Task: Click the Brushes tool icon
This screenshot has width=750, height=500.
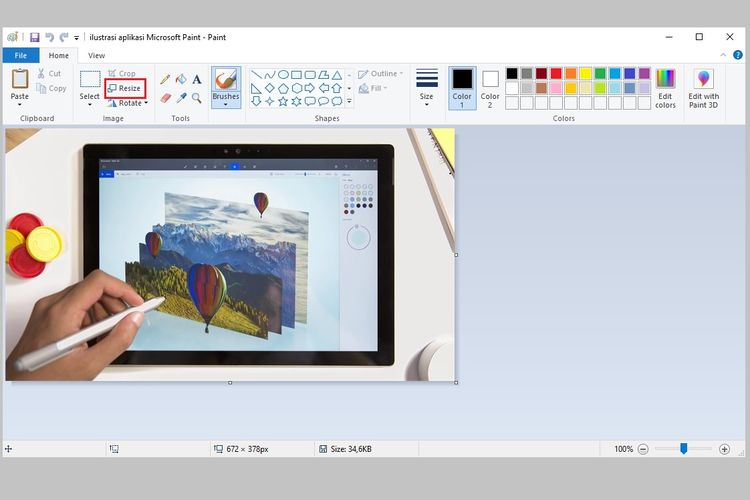Action: [x=226, y=79]
